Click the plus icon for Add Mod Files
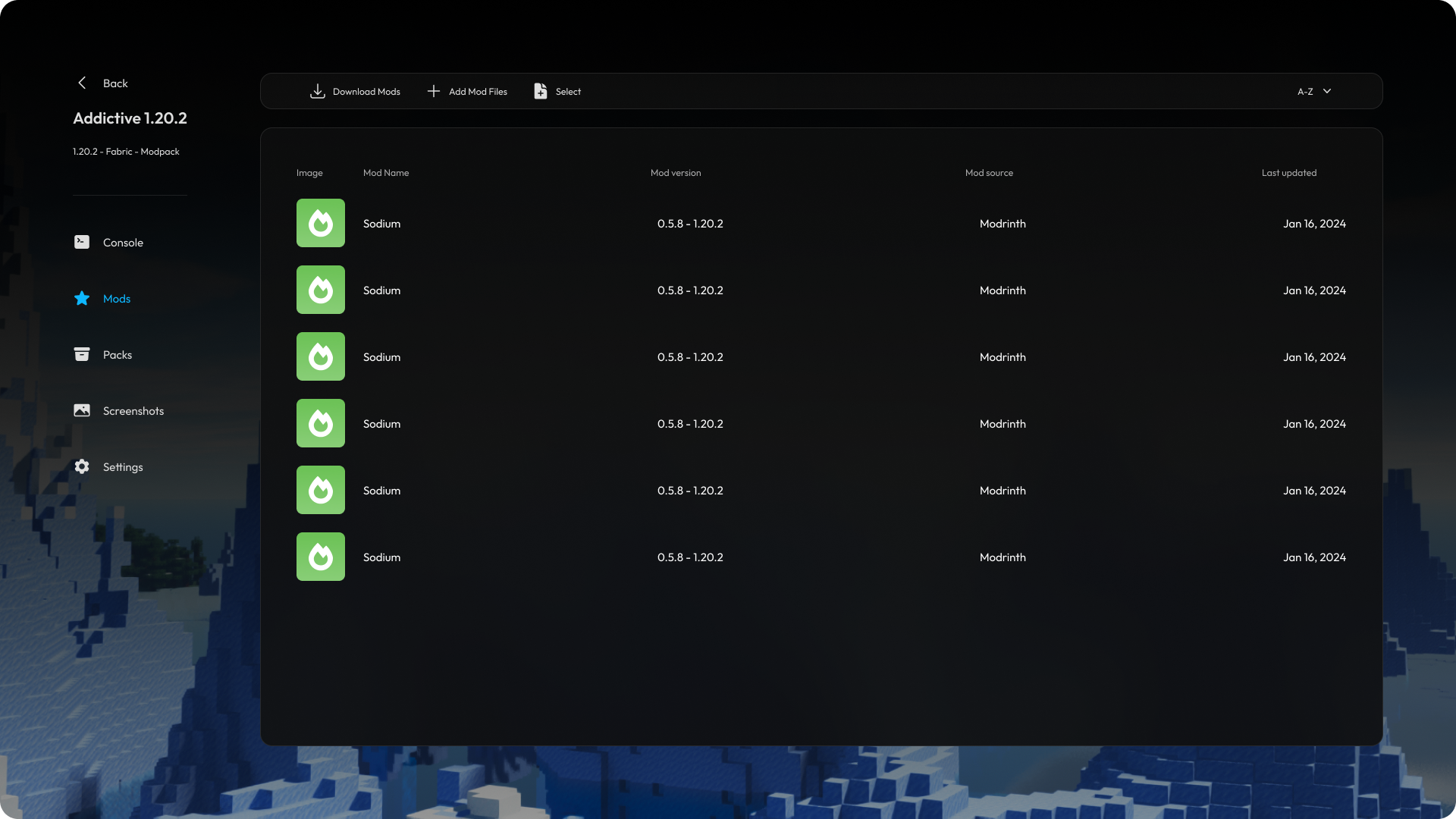Screen dimensions: 1456x819 [433, 91]
